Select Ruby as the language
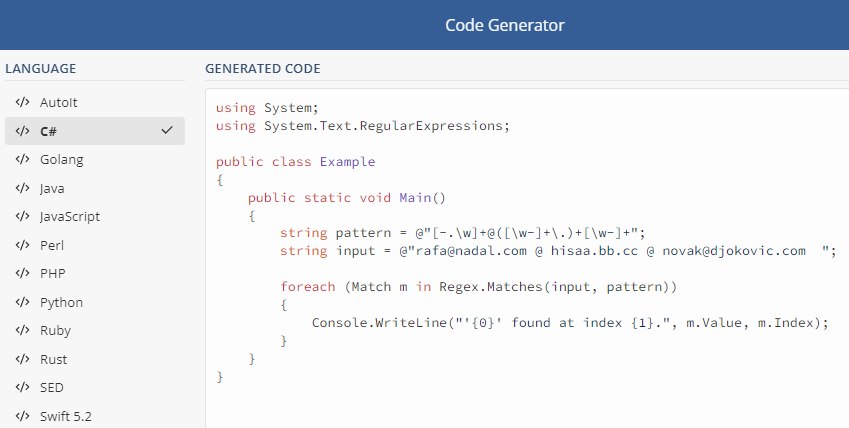 (54, 331)
